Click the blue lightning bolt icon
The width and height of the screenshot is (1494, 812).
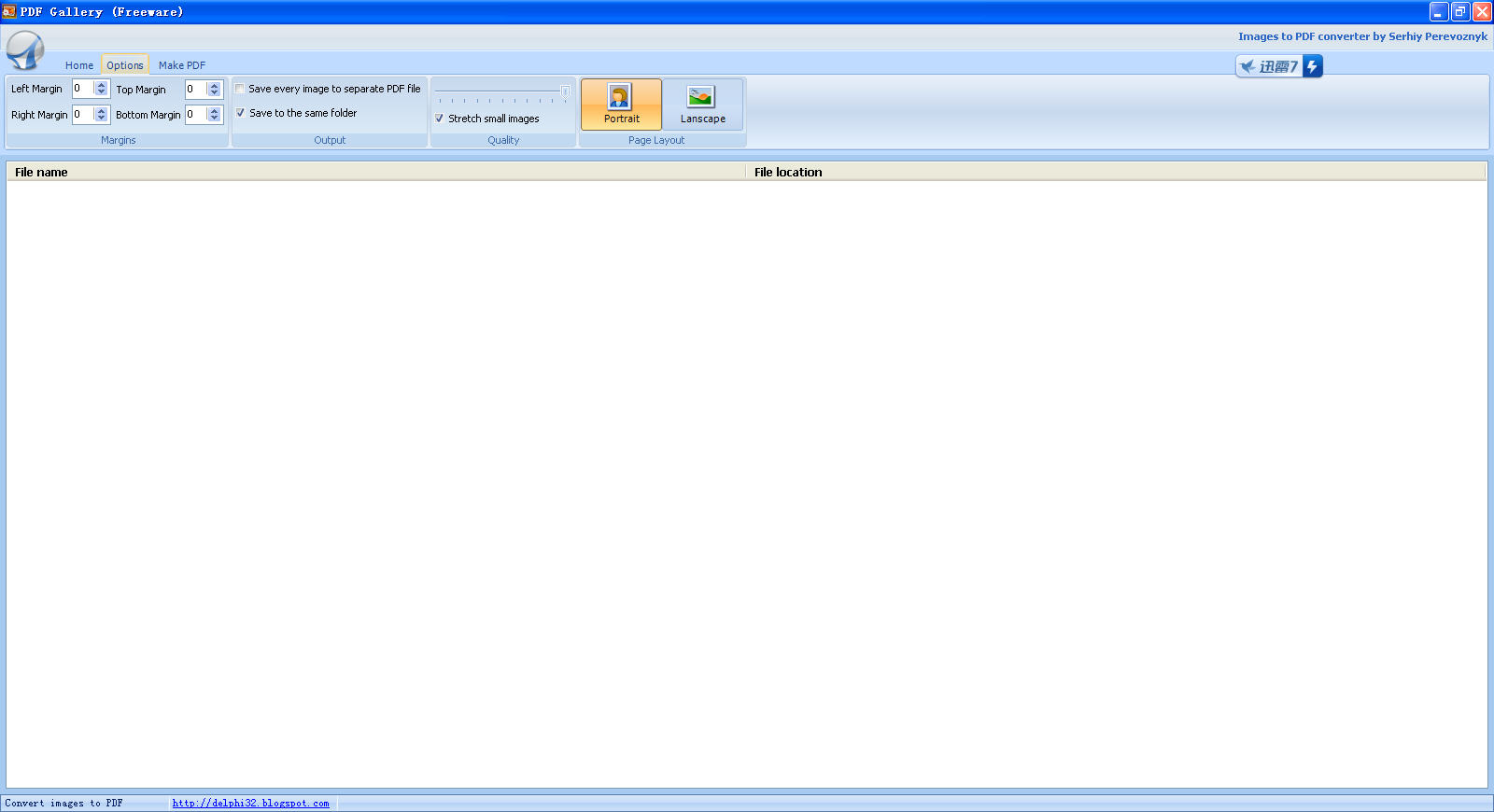pyautogui.click(x=1312, y=66)
